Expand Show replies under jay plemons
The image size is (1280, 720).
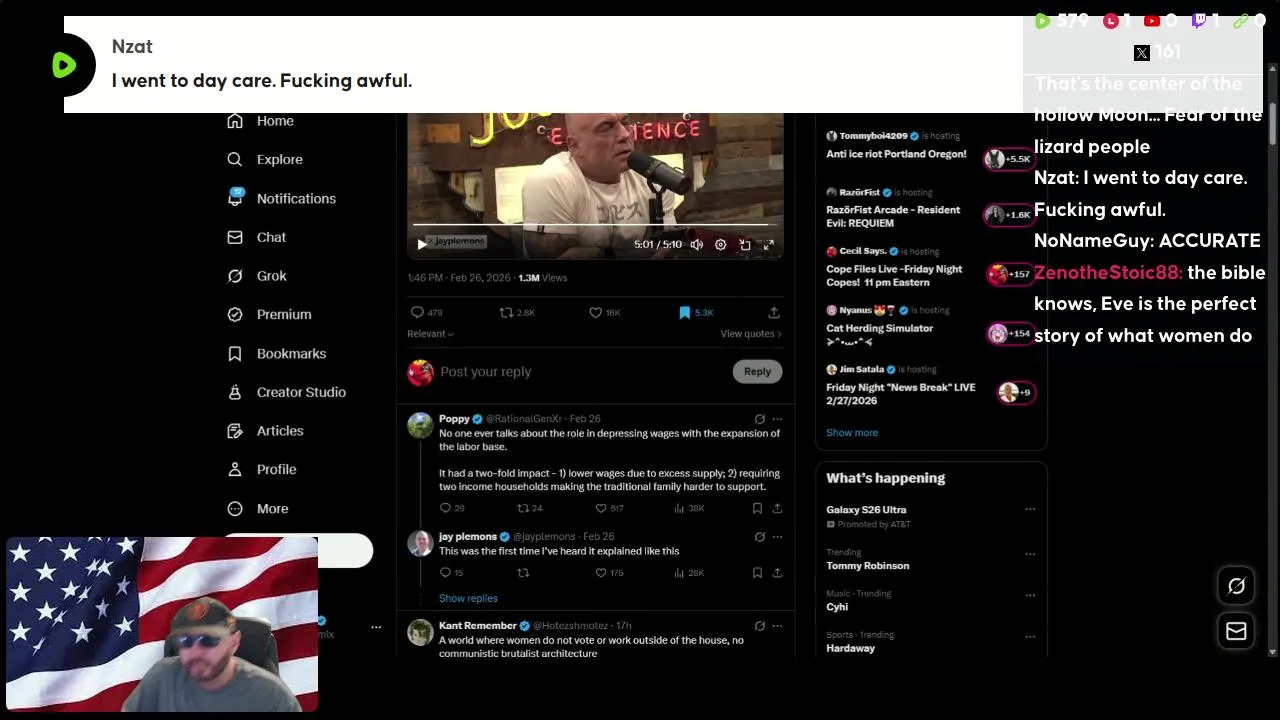468,598
